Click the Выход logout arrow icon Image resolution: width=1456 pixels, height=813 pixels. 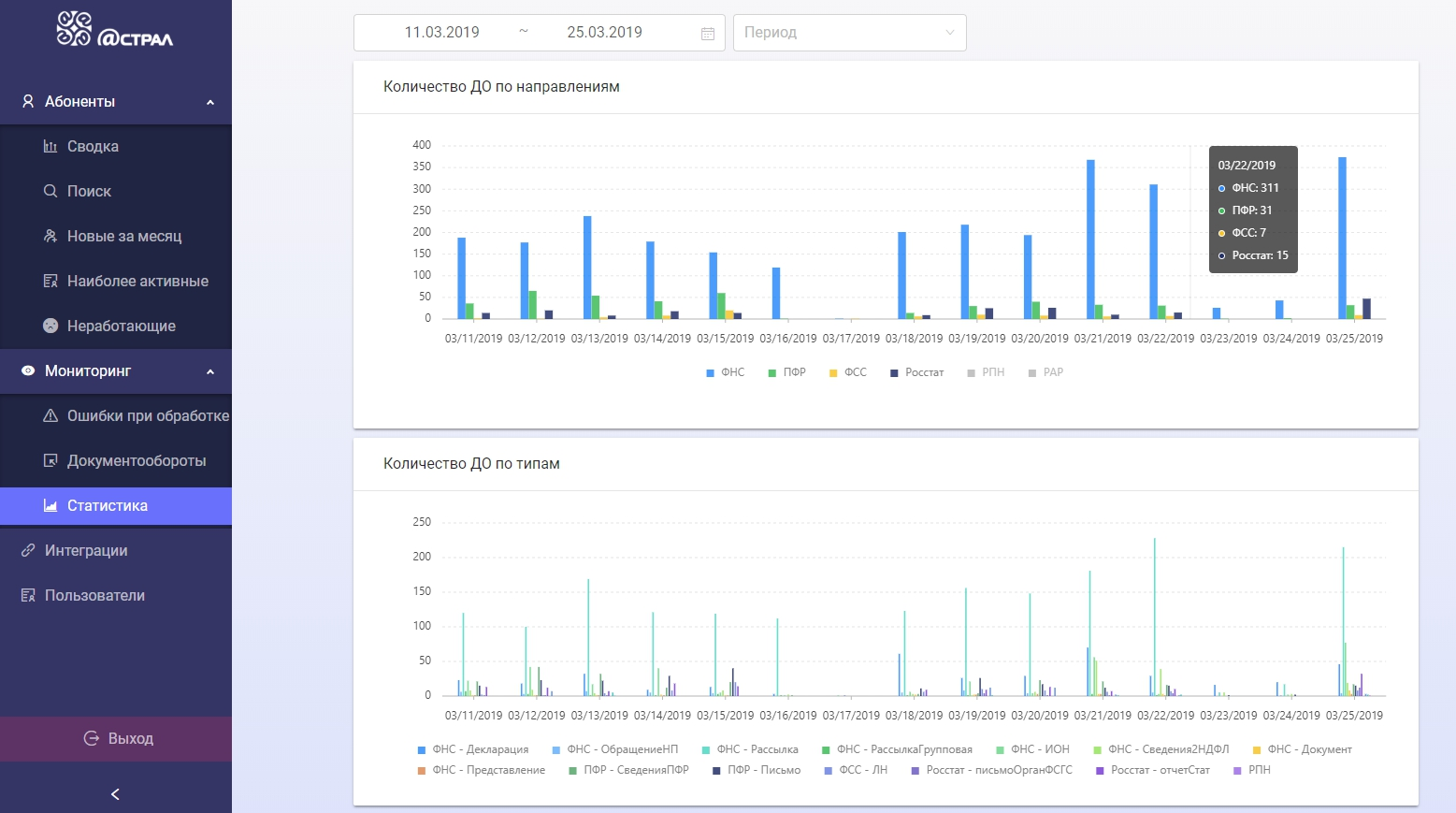tap(92, 738)
